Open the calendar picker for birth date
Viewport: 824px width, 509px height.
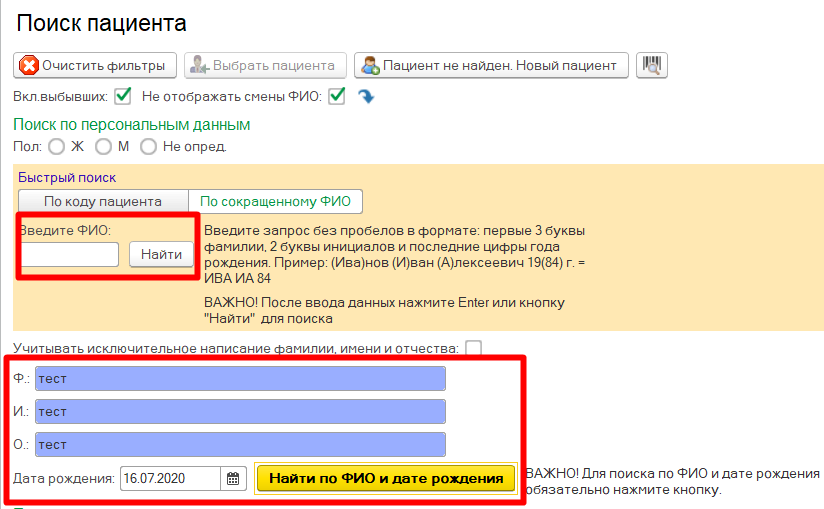pos(233,478)
